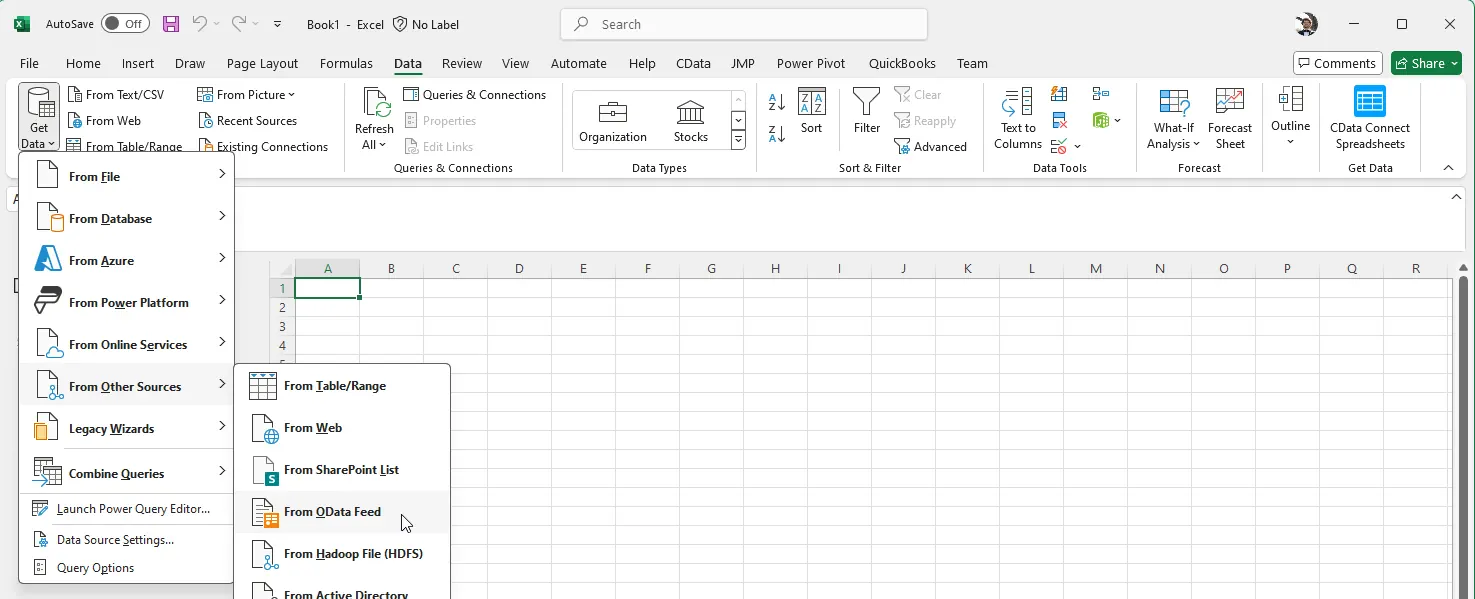Click the Save icon in title bar

tap(171, 24)
